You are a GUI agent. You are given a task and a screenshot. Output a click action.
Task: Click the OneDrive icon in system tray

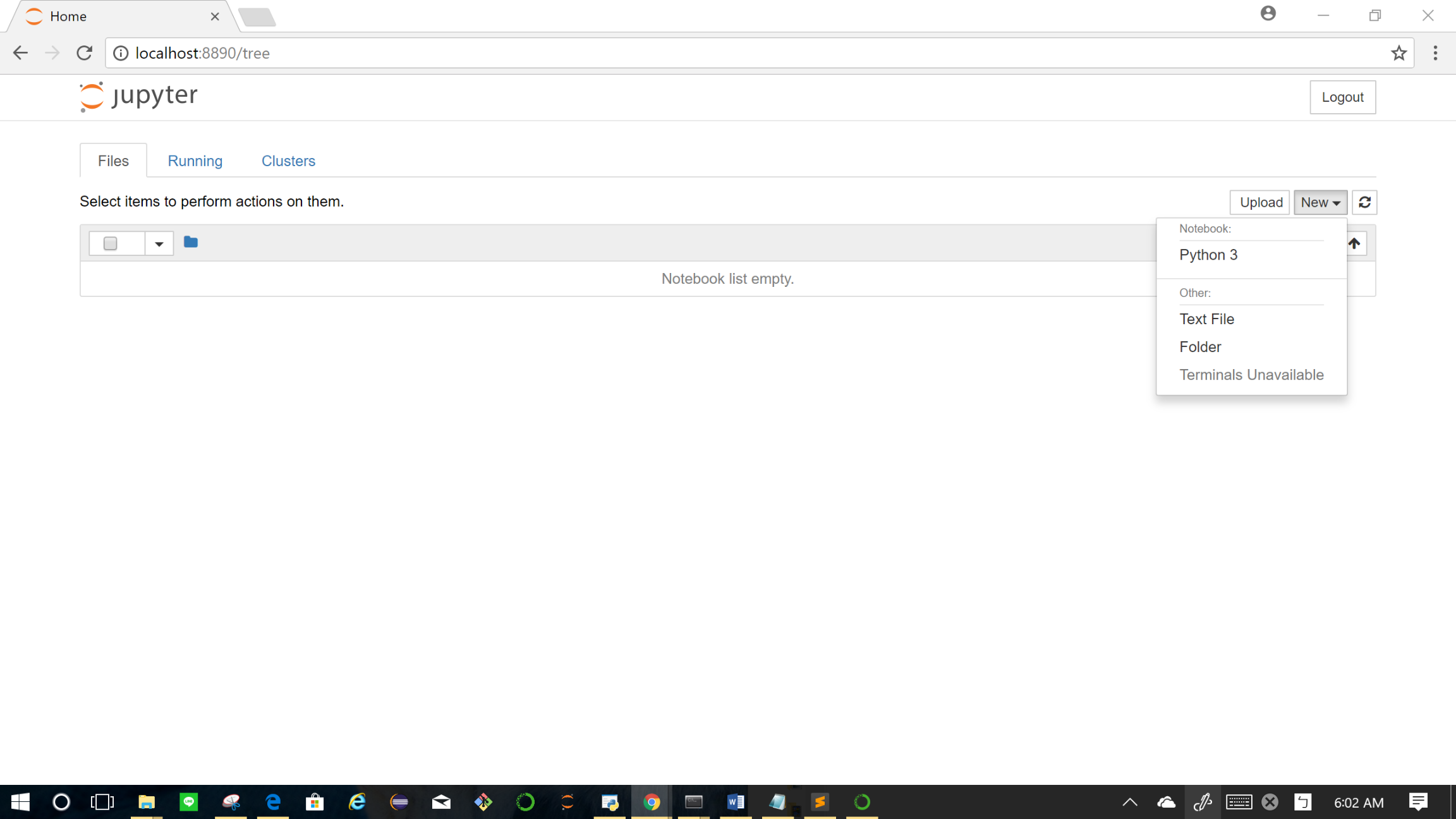coord(1165,802)
